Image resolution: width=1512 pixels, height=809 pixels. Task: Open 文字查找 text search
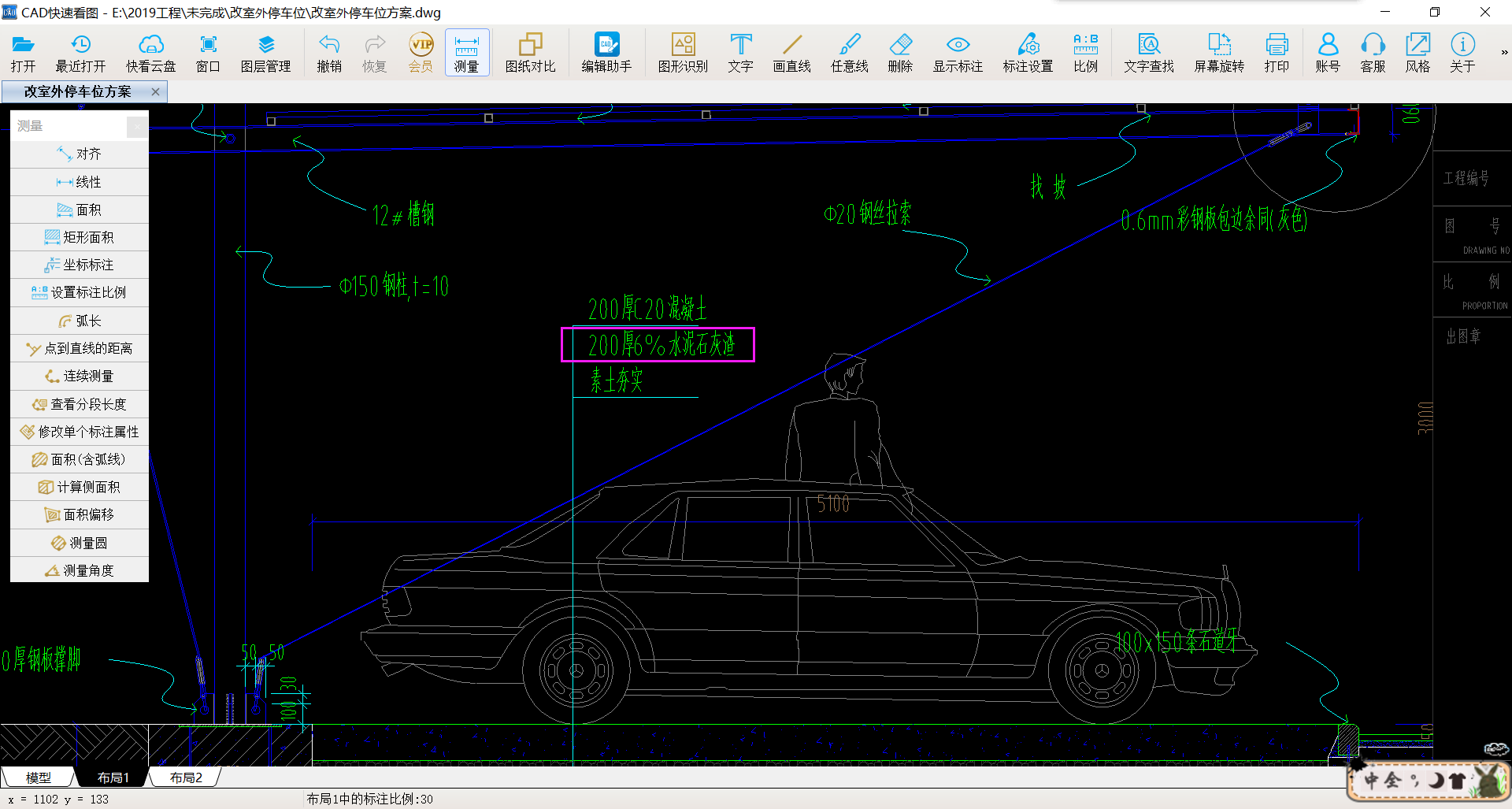1149,54
